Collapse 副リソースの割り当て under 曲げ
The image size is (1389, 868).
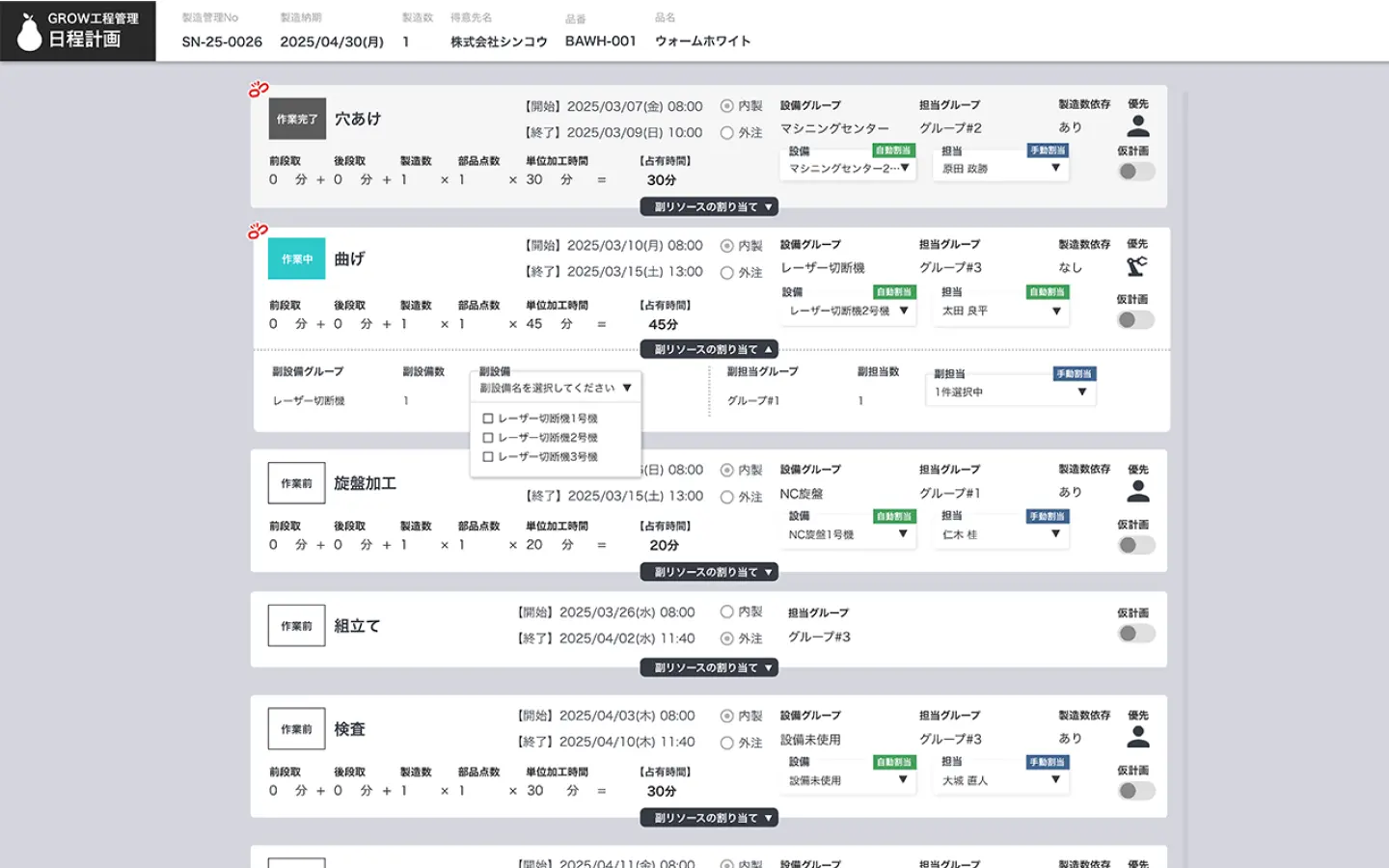coord(709,349)
